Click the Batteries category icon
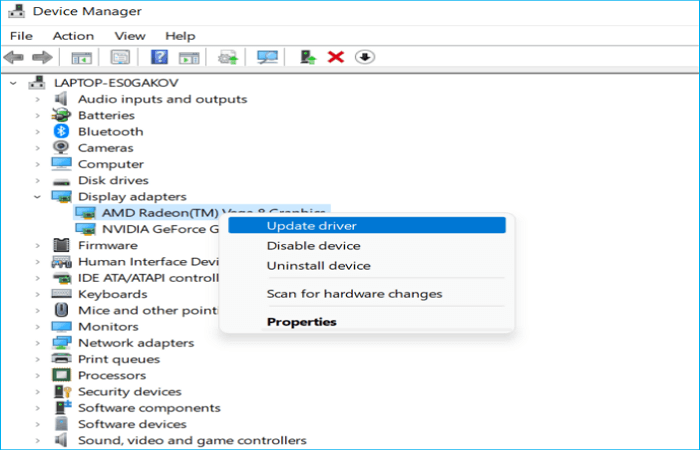 (61, 115)
